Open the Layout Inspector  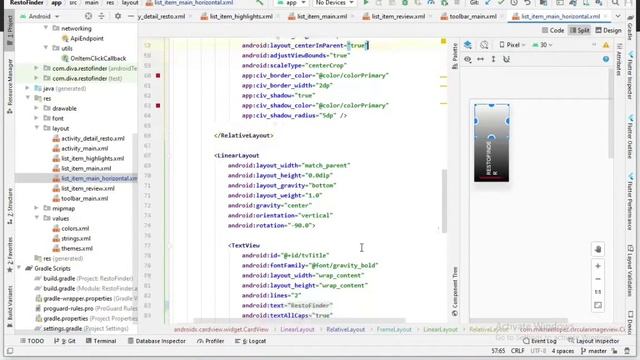(593, 341)
